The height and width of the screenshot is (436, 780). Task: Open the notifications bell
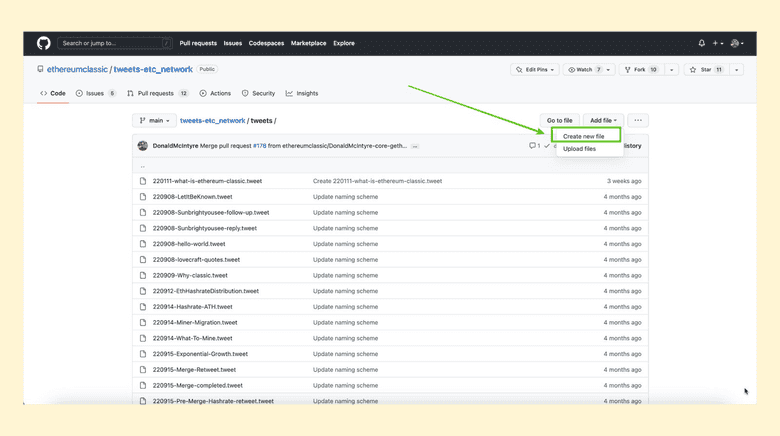702,43
